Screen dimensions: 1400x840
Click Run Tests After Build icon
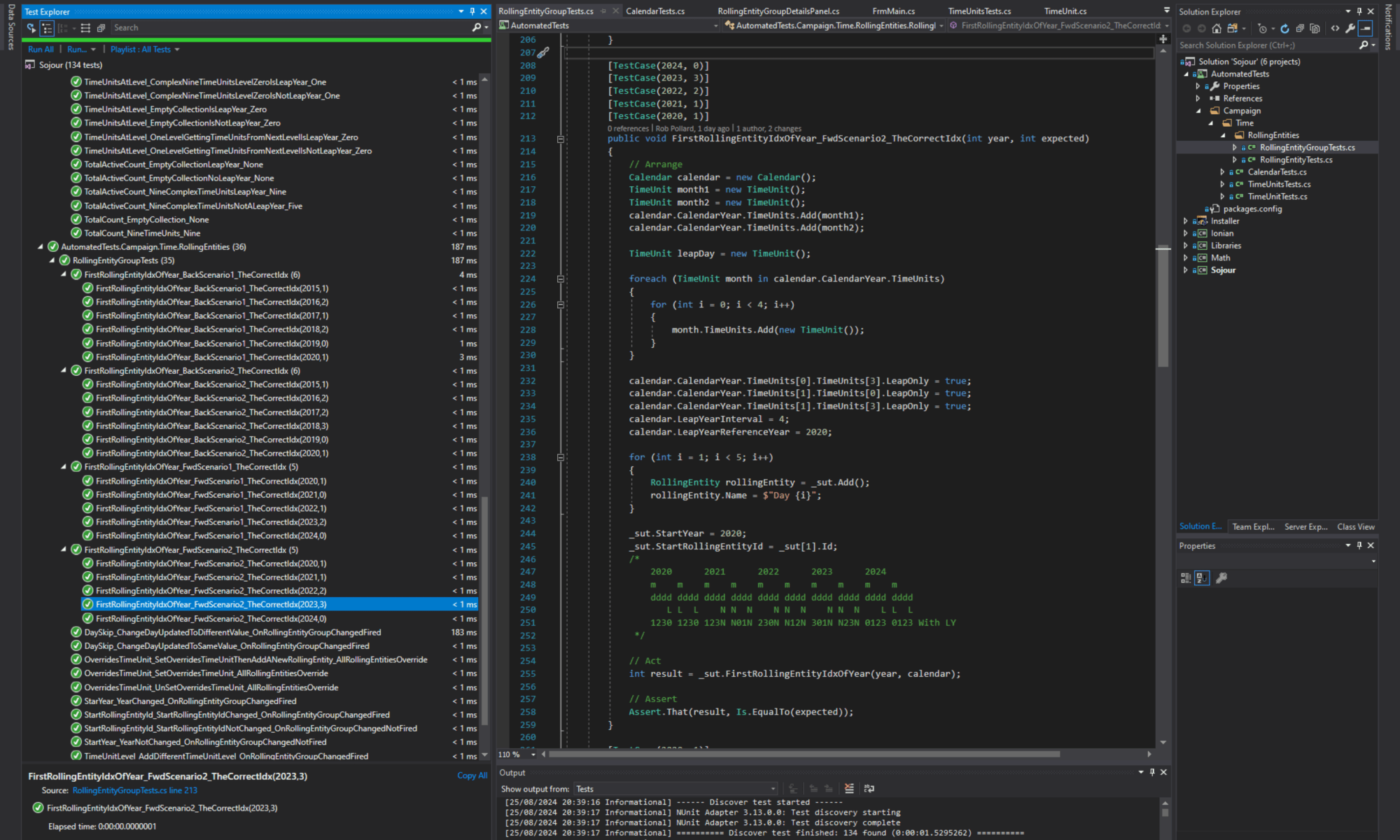click(x=31, y=28)
